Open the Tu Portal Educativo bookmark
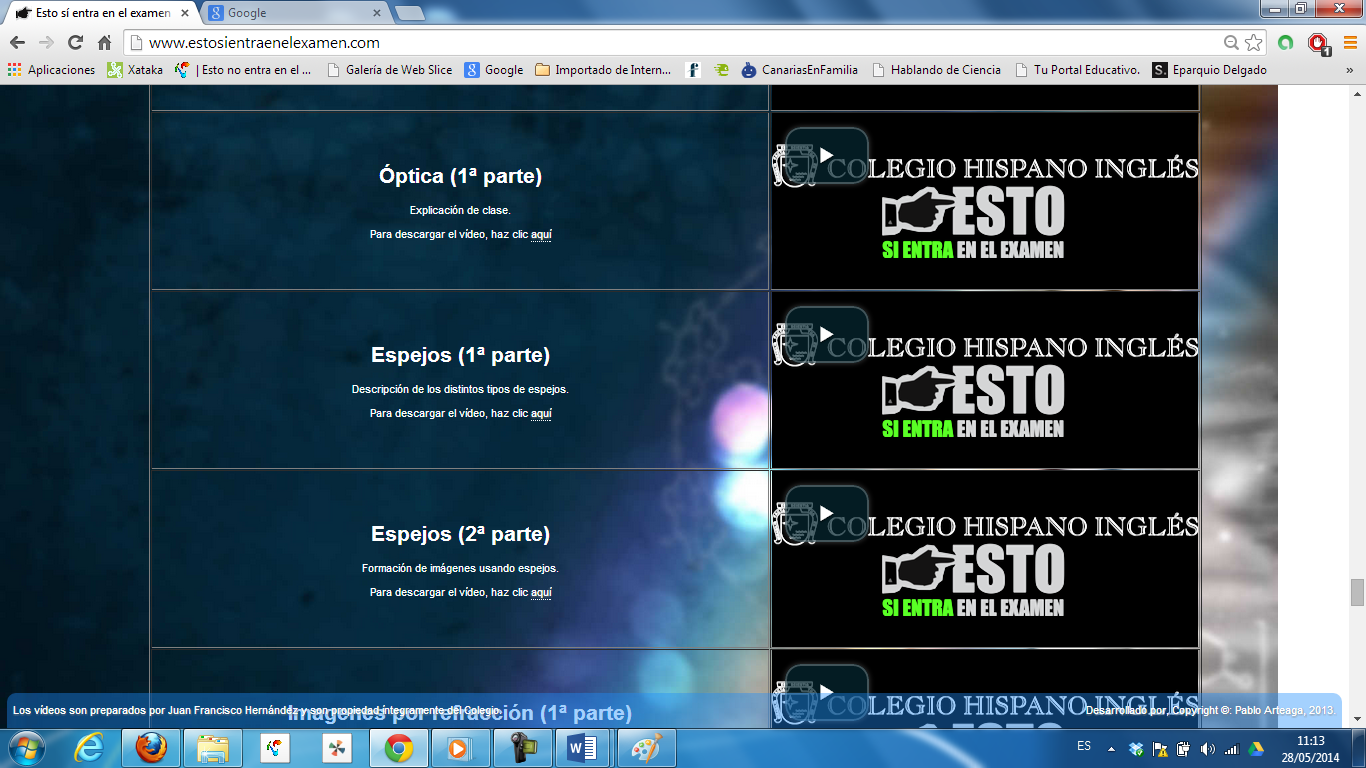Viewport: 1366px width, 768px height. pyautogui.click(x=1077, y=70)
